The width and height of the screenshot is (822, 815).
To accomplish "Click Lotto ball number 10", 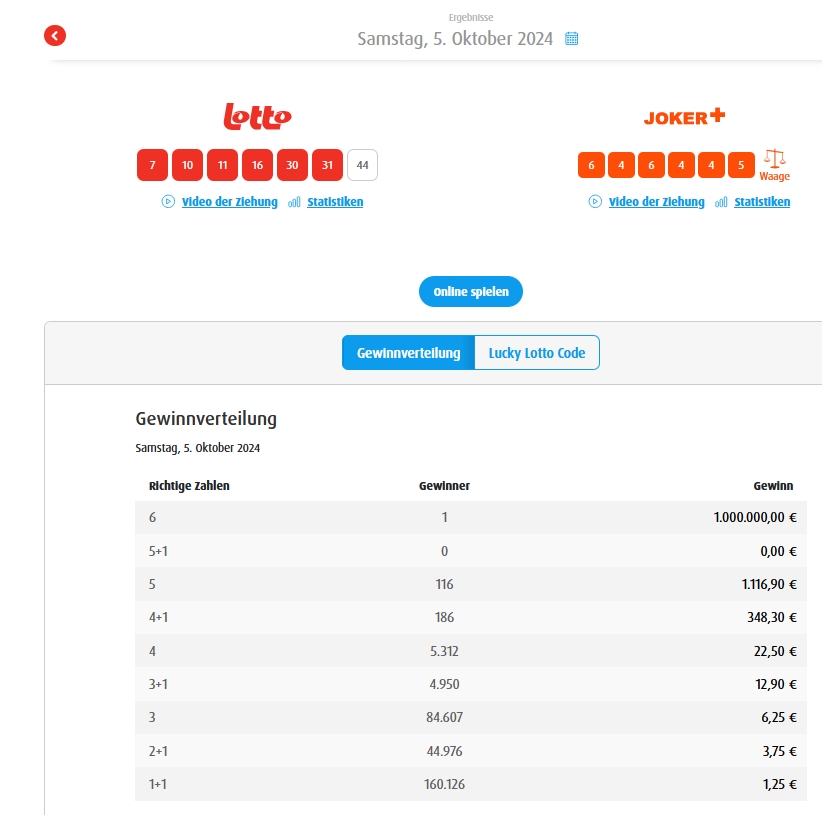I will [187, 165].
